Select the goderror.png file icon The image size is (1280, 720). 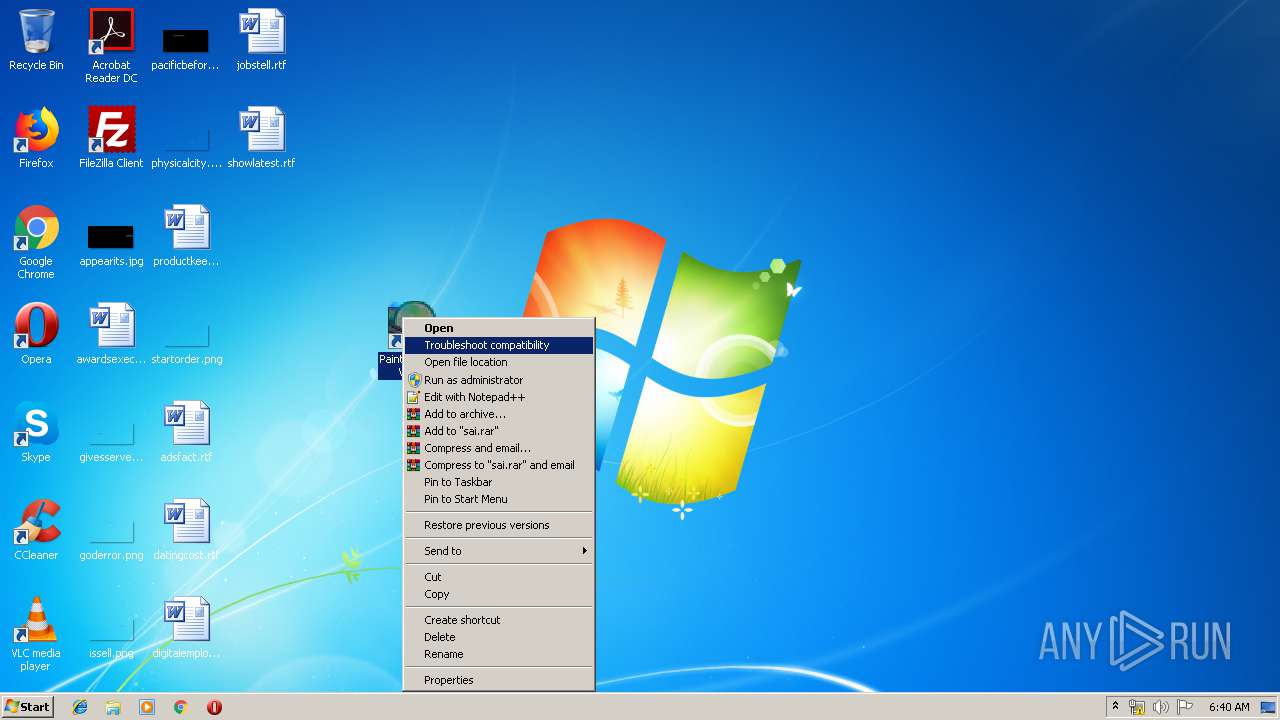point(111,538)
